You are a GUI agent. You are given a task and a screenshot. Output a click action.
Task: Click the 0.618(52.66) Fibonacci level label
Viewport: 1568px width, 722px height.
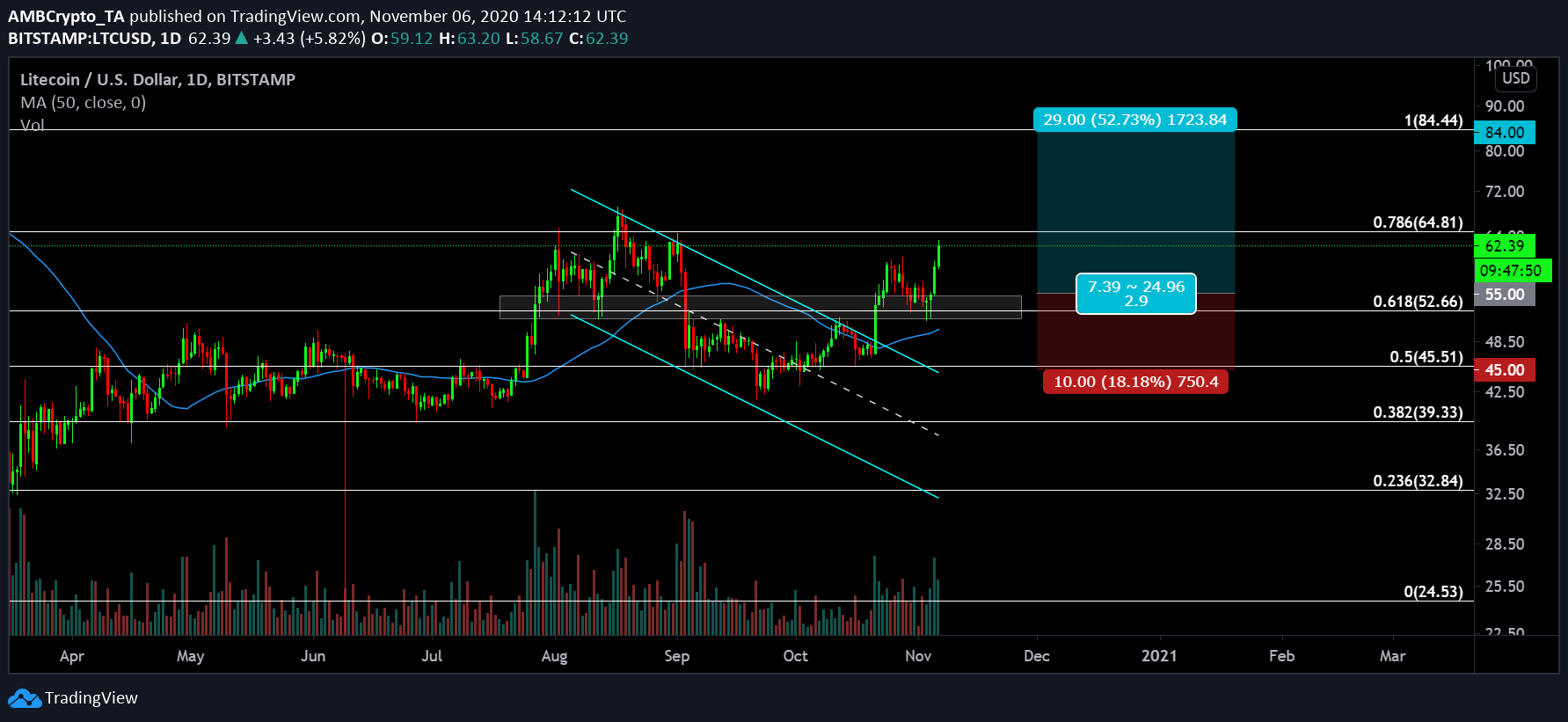pyautogui.click(x=1418, y=302)
